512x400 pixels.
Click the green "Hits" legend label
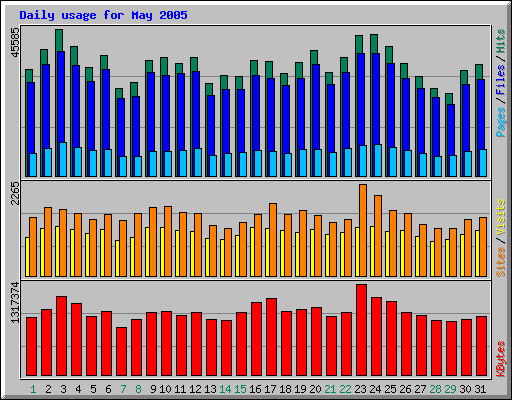(501, 41)
